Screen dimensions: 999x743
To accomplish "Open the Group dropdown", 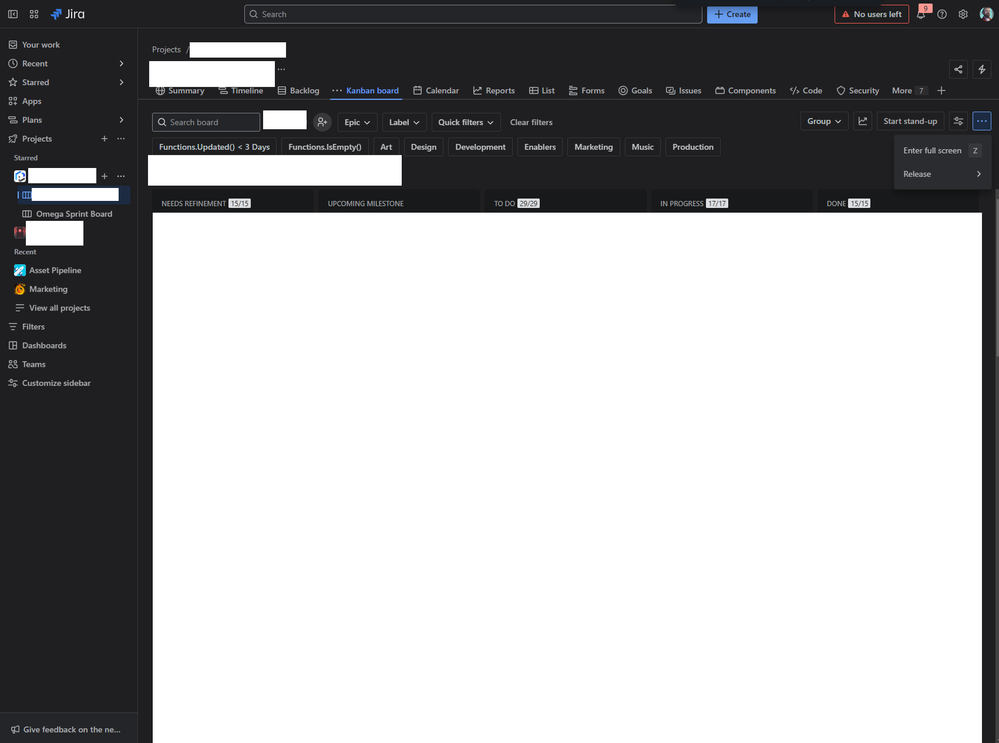I will (x=823, y=121).
